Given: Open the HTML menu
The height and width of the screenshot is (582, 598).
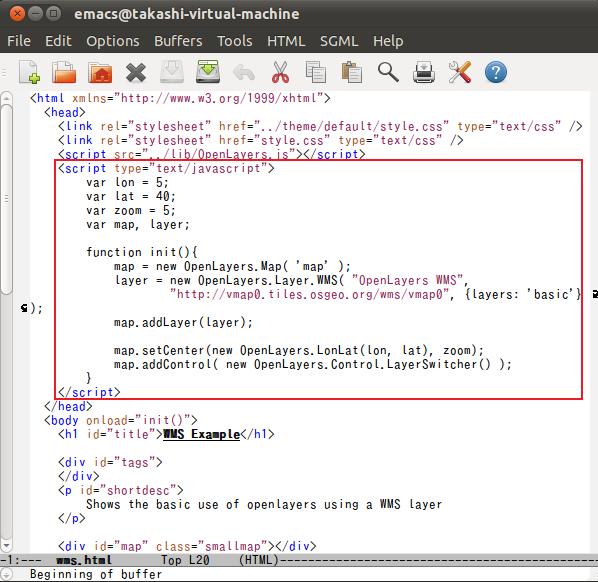Looking at the screenshot, I should 286,41.
